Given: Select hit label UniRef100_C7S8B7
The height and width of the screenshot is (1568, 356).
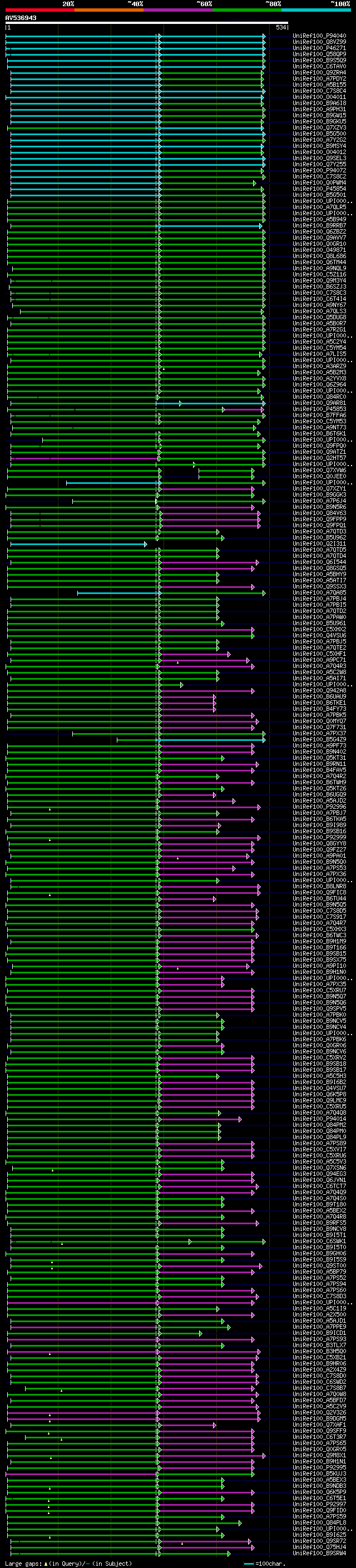Looking at the screenshot, I should (x=319, y=1388).
